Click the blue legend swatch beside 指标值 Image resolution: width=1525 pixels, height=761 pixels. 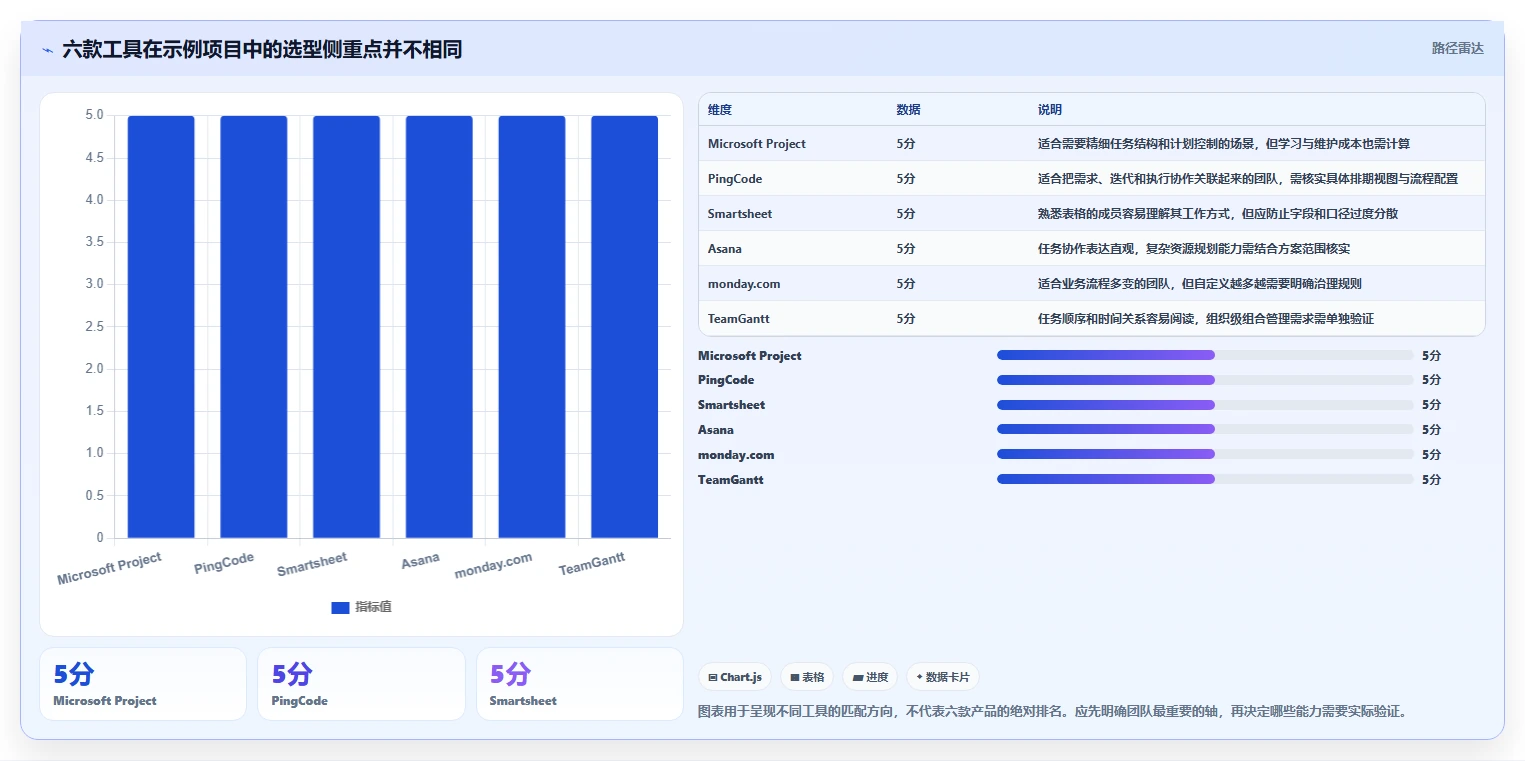[340, 607]
